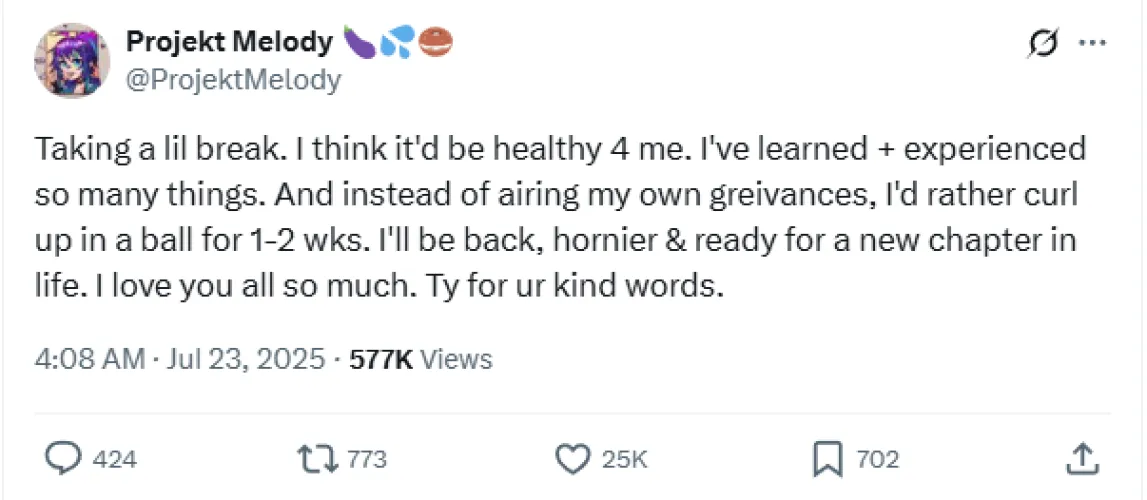The image size is (1147, 500).
Task: Click the water droplets emoji
Action: point(399,42)
